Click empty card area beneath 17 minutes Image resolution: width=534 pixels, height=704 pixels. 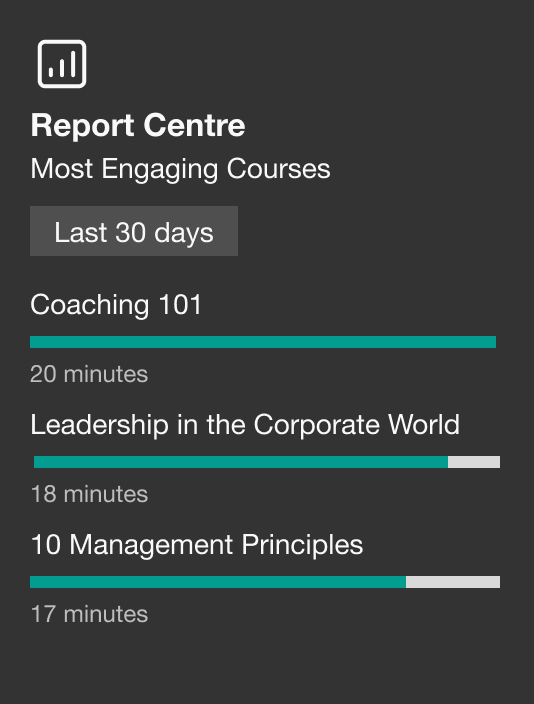tap(267, 664)
